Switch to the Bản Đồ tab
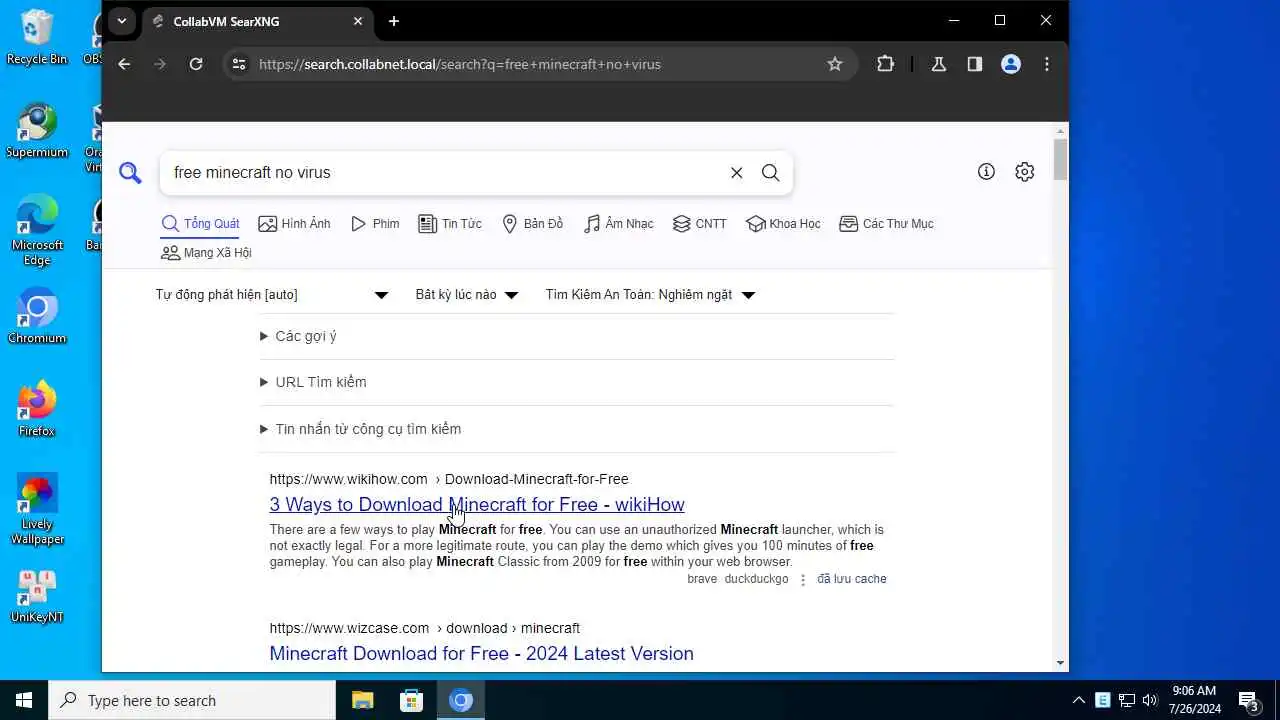Screen dimensions: 1280x720 pos(533,224)
